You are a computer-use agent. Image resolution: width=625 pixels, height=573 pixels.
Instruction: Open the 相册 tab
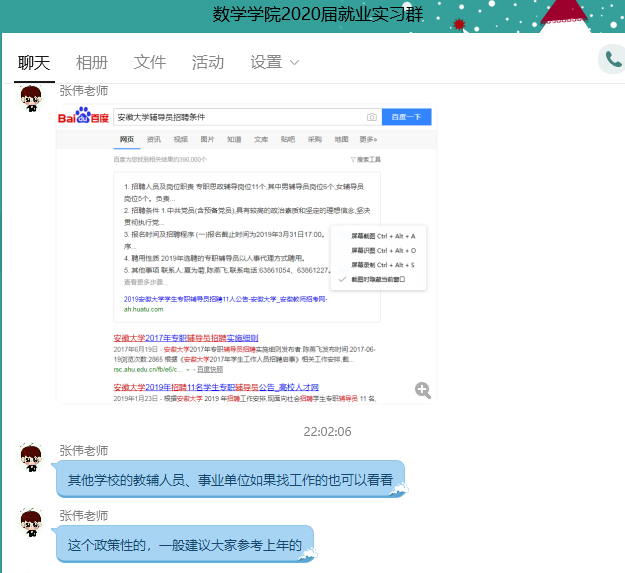click(92, 63)
